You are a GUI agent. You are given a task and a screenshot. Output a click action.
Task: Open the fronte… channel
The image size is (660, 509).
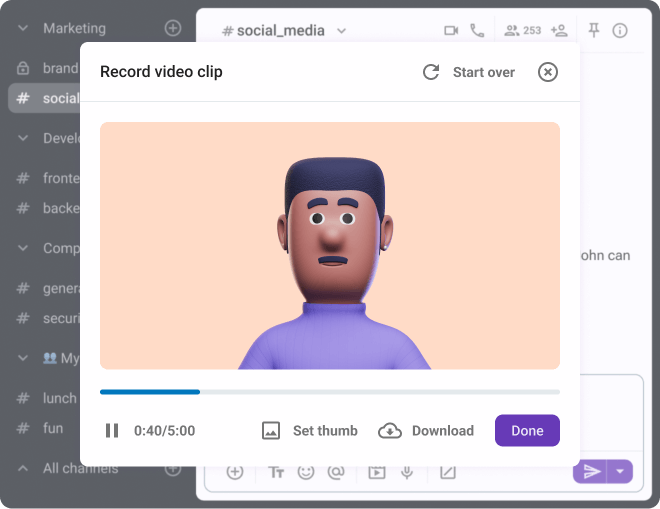point(47,178)
